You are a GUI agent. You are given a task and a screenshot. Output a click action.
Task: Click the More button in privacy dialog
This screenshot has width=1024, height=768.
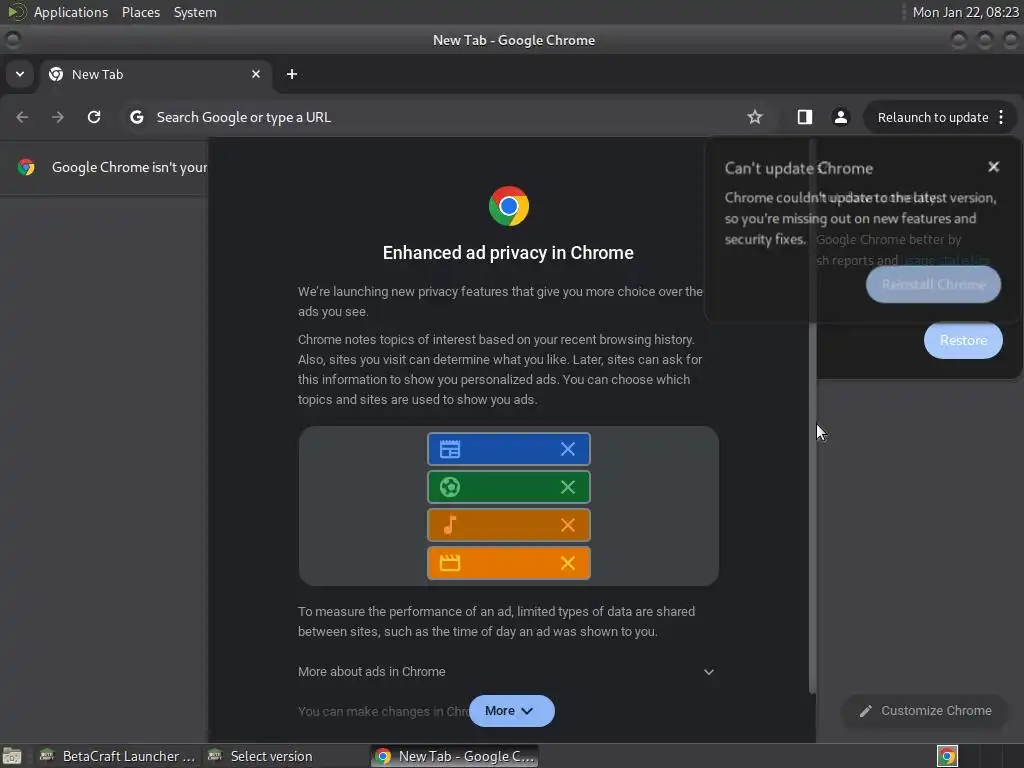tap(511, 711)
